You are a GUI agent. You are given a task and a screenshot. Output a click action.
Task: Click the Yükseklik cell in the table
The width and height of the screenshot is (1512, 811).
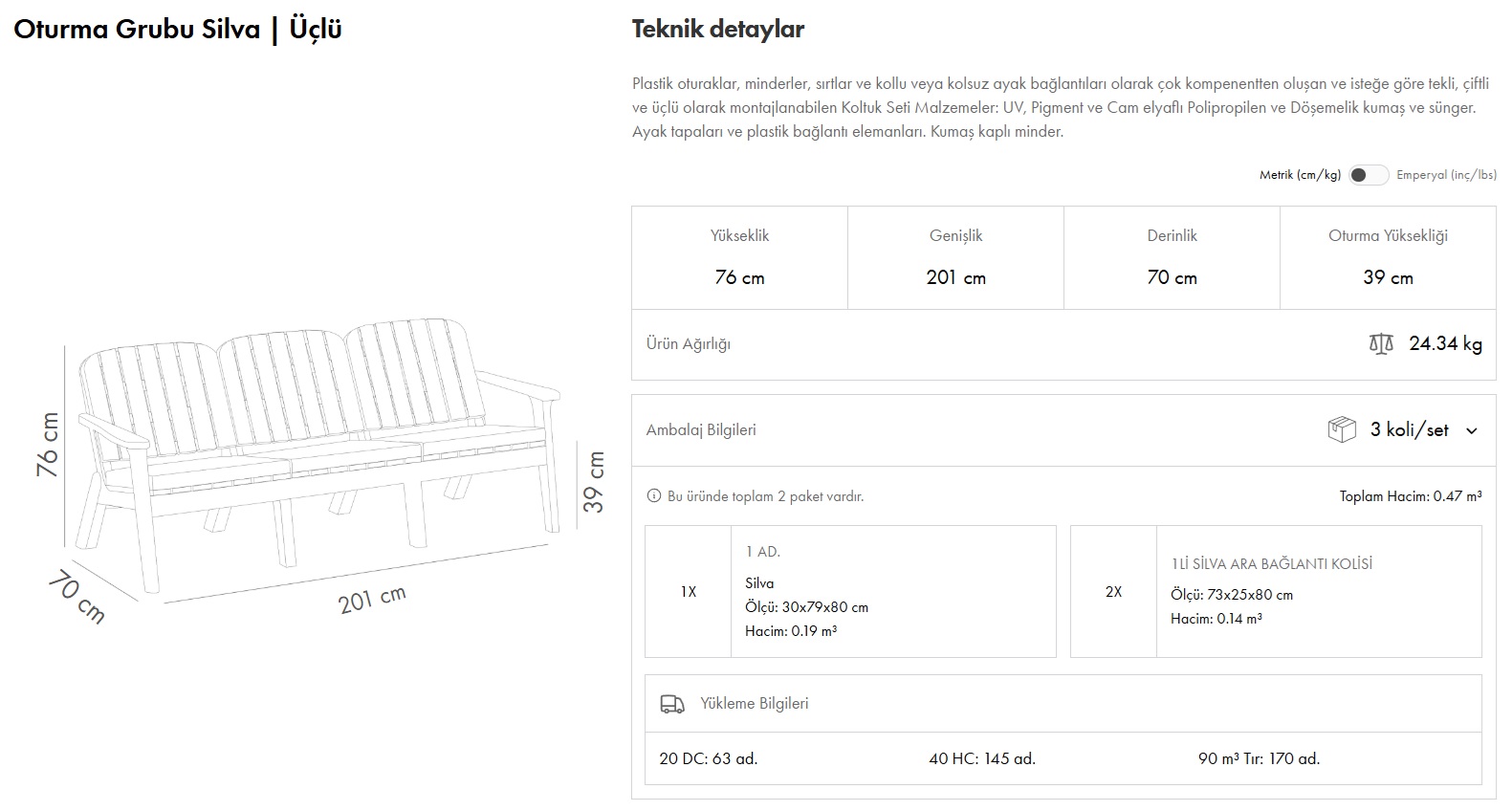(739, 257)
